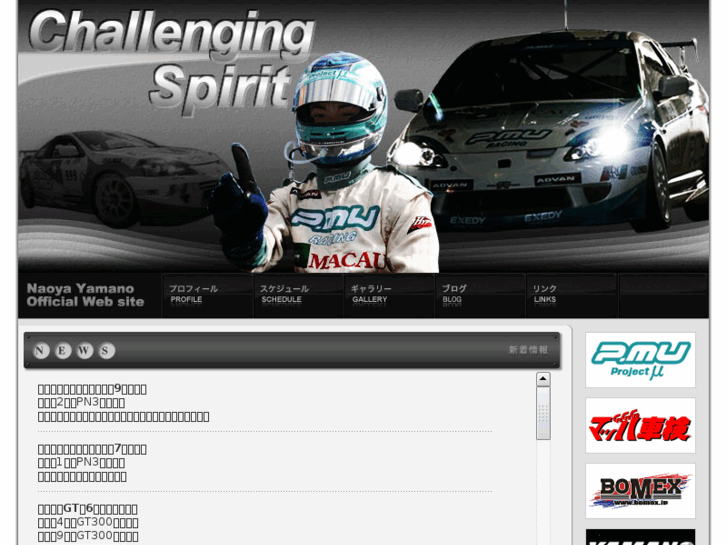
Task: Click the S circle in NEWS header
Action: pos(106,351)
